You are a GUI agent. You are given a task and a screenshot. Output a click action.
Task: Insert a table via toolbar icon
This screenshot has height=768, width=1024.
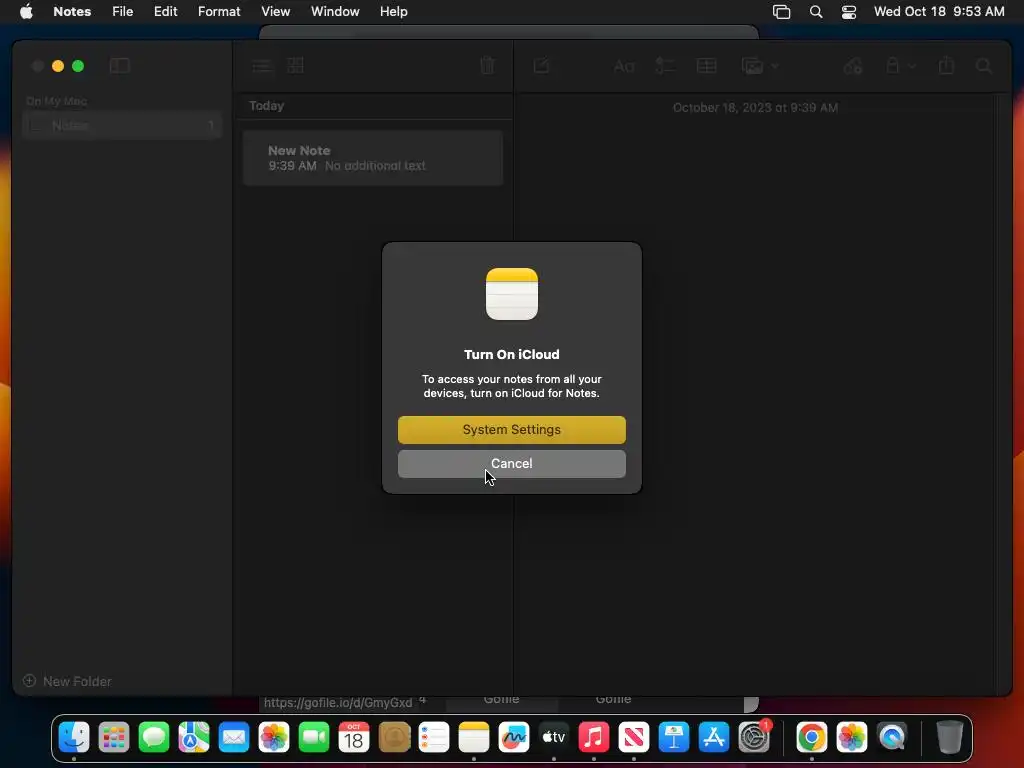[707, 66]
